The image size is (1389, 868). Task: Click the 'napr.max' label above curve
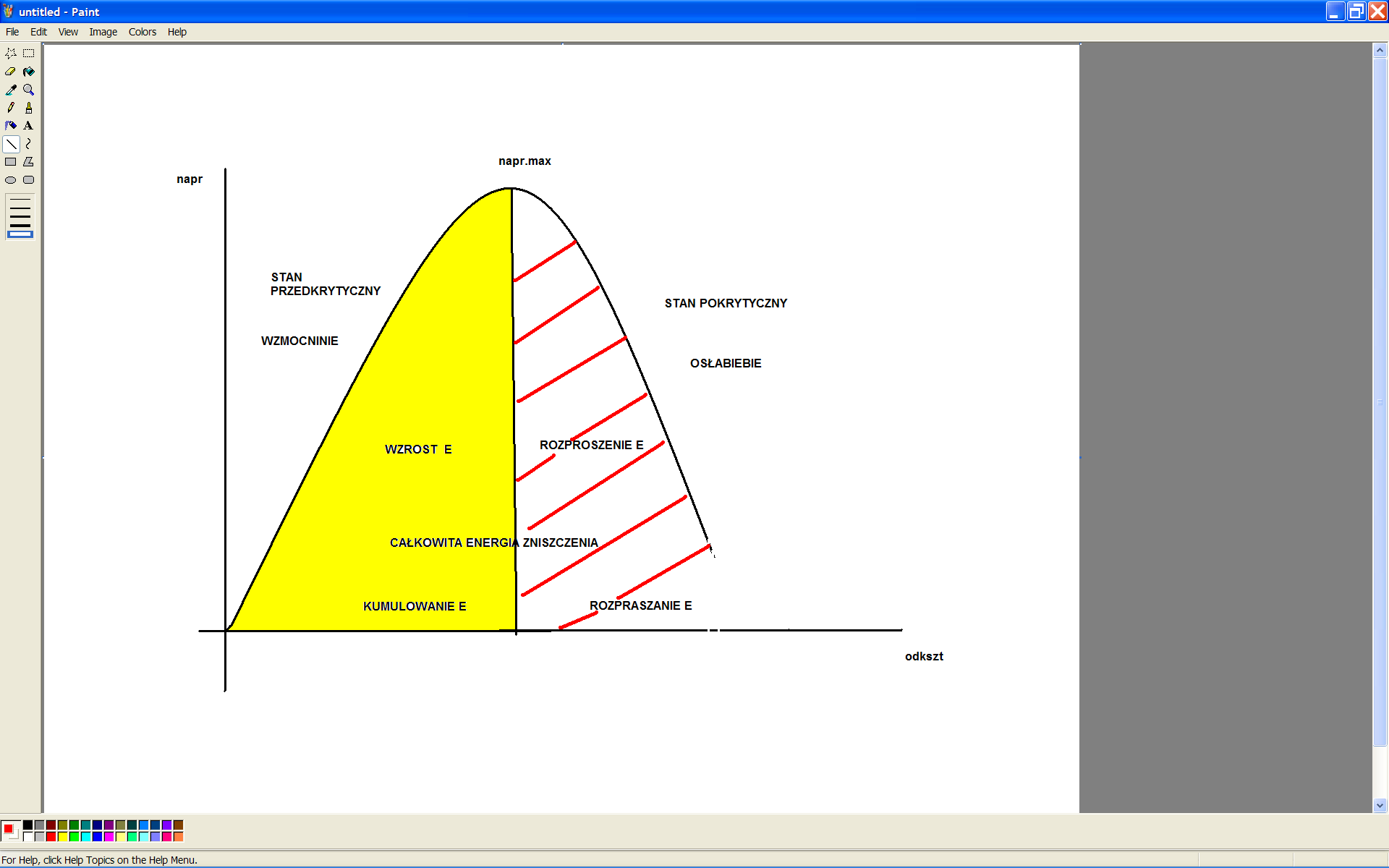coord(524,161)
